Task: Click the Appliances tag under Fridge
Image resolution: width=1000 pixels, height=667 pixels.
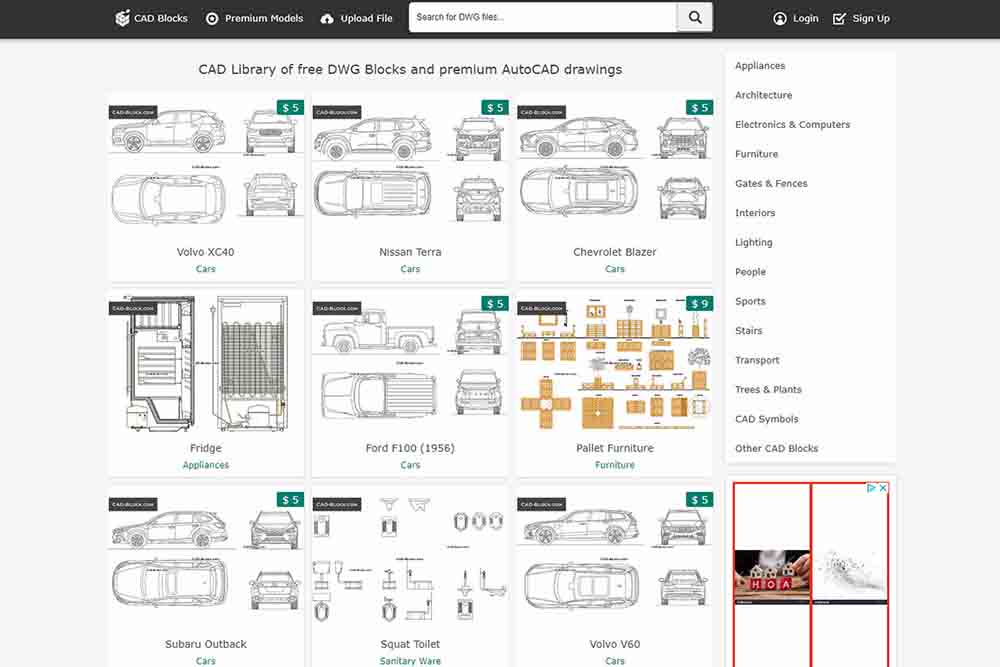Action: [x=205, y=465]
